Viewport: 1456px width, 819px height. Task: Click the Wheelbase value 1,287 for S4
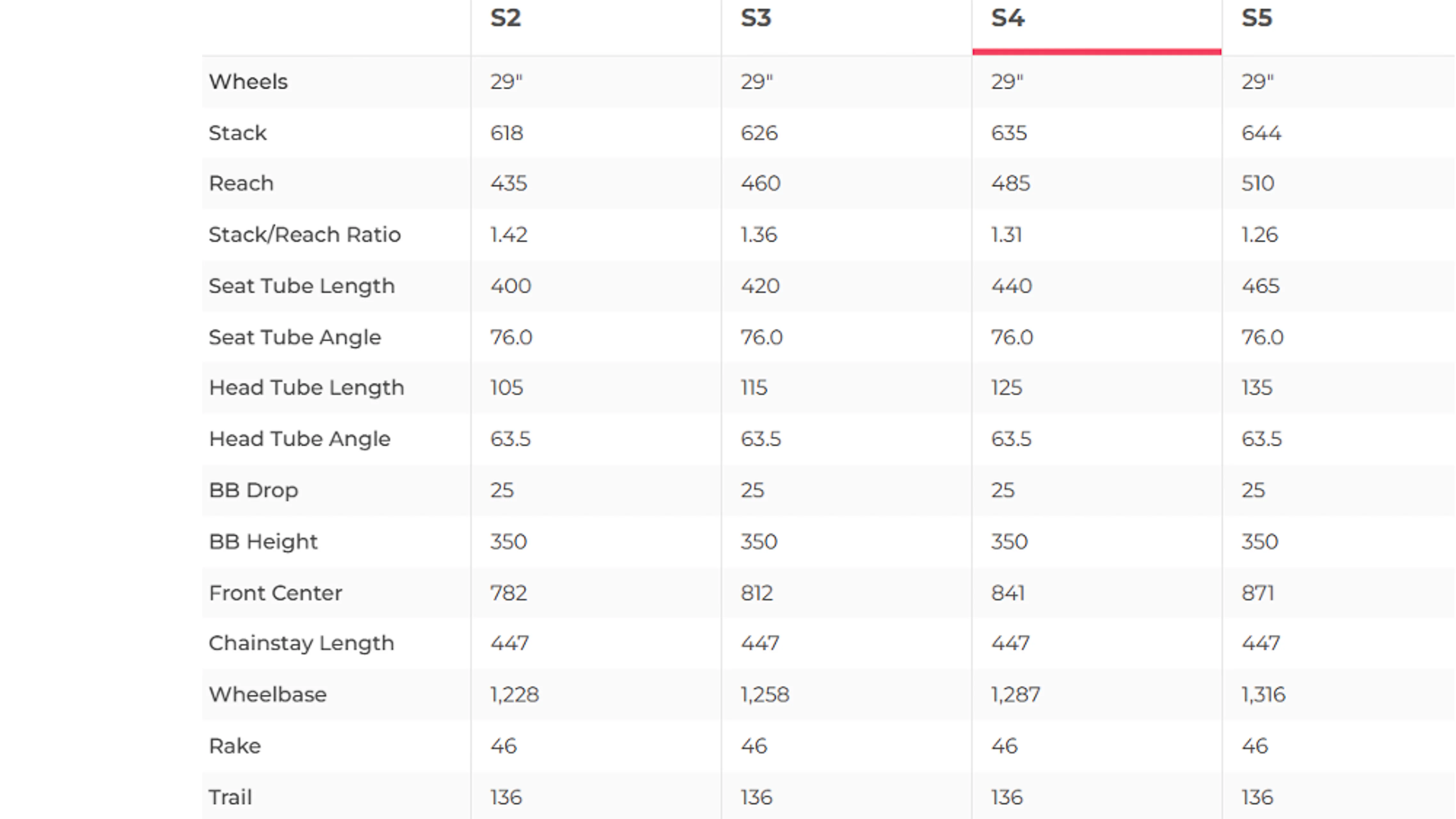[x=1015, y=695]
